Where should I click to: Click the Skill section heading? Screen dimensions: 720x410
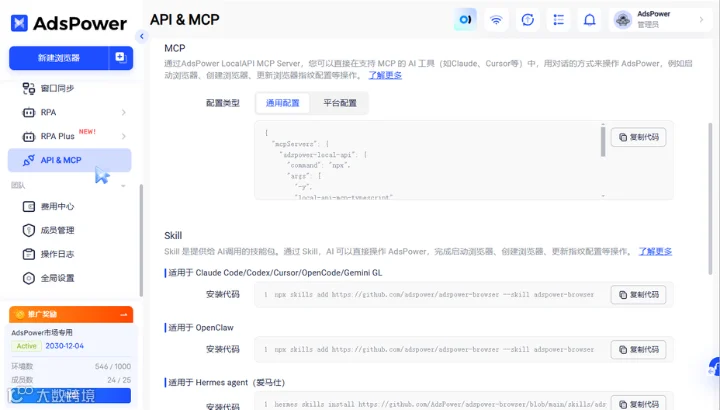point(173,236)
